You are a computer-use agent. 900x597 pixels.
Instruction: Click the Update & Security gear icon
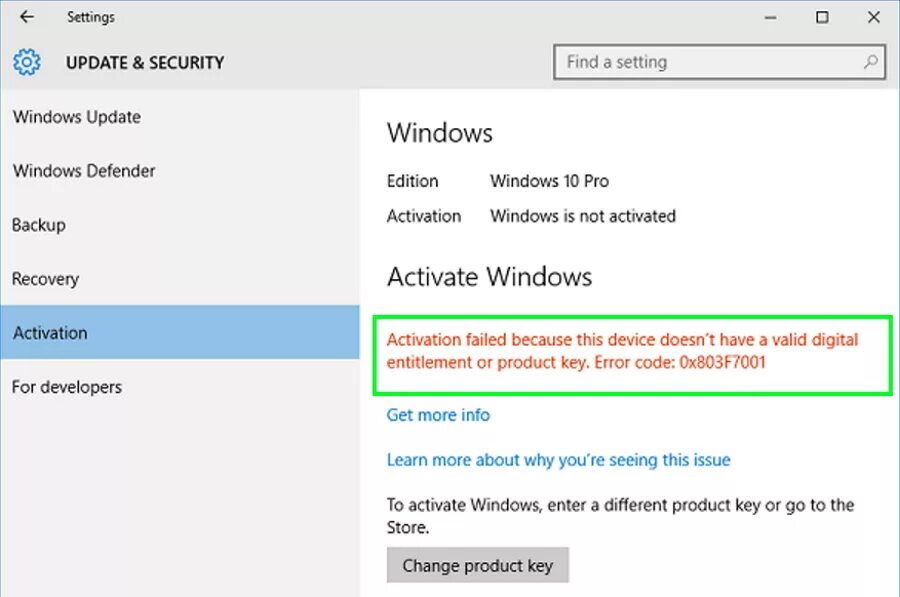[27, 63]
